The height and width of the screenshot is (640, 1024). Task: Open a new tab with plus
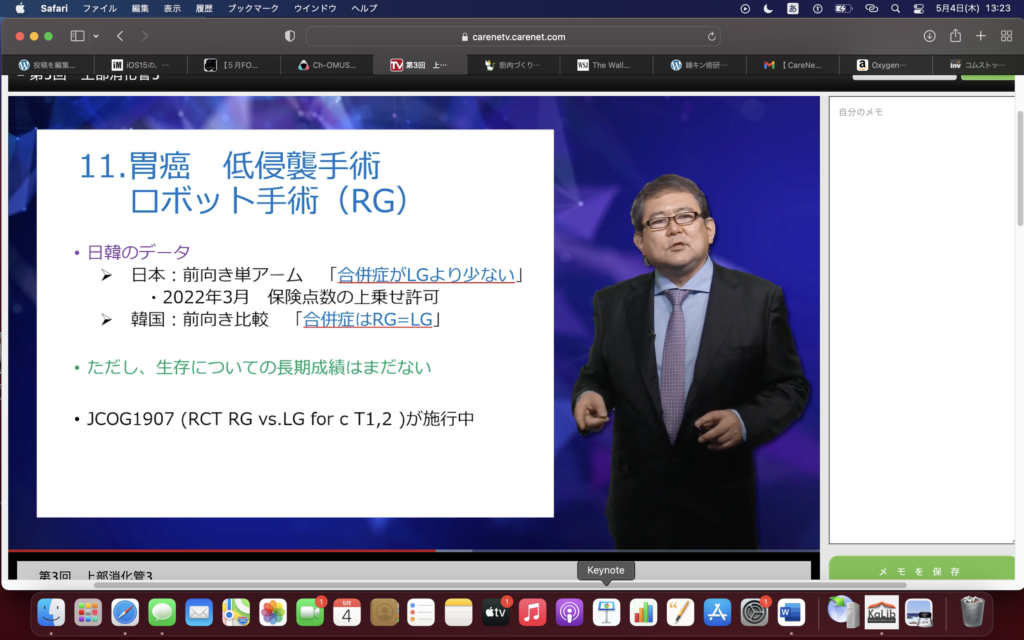tap(980, 36)
